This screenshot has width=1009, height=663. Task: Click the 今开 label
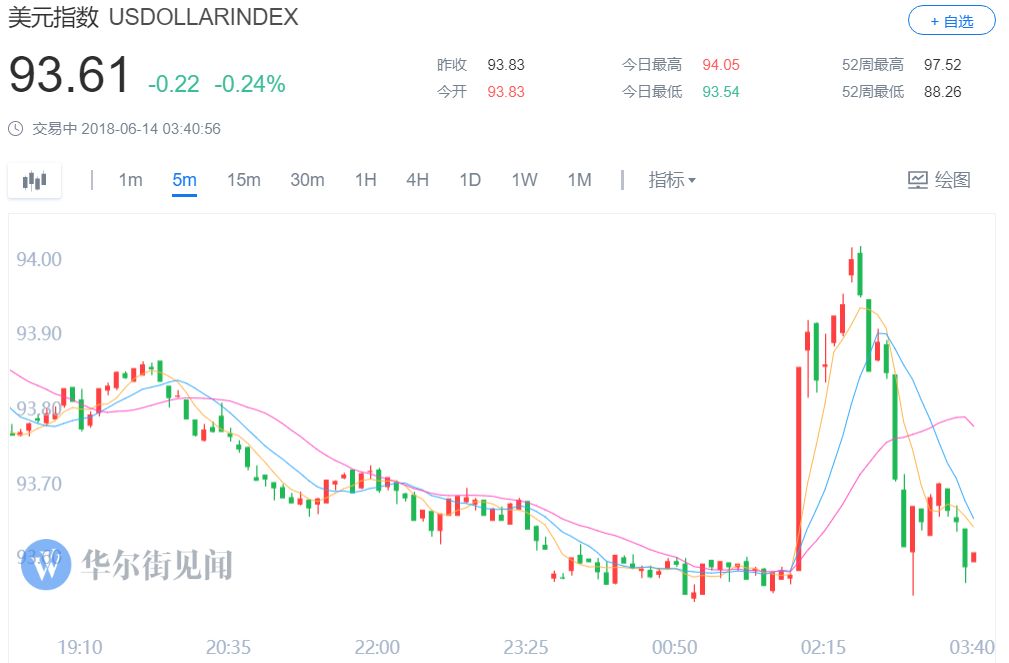point(452,92)
